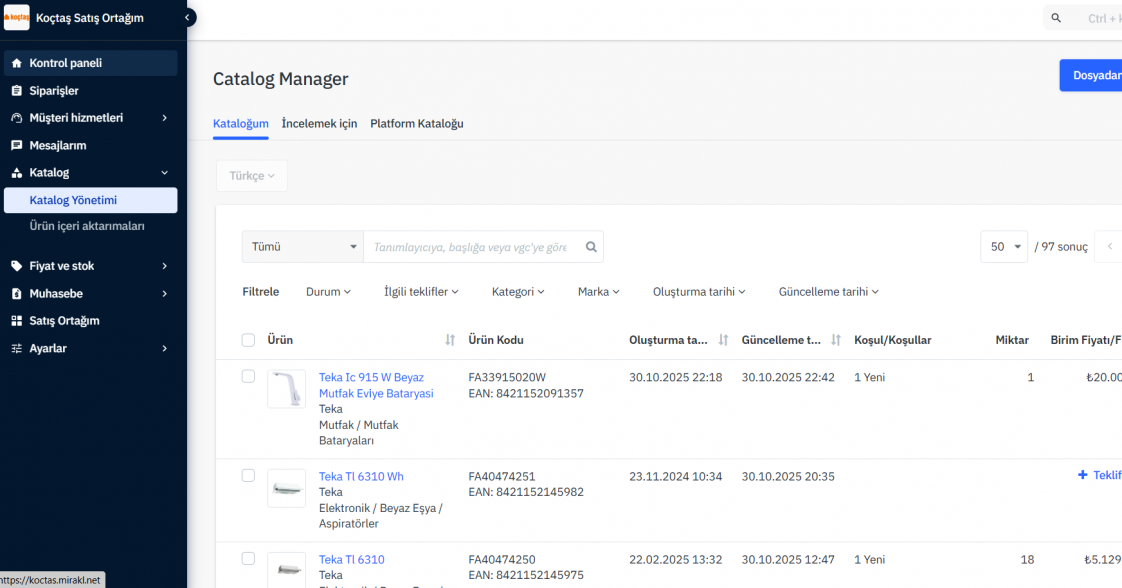Click the Koçtaş logo icon
This screenshot has width=1122, height=588.
17,17
